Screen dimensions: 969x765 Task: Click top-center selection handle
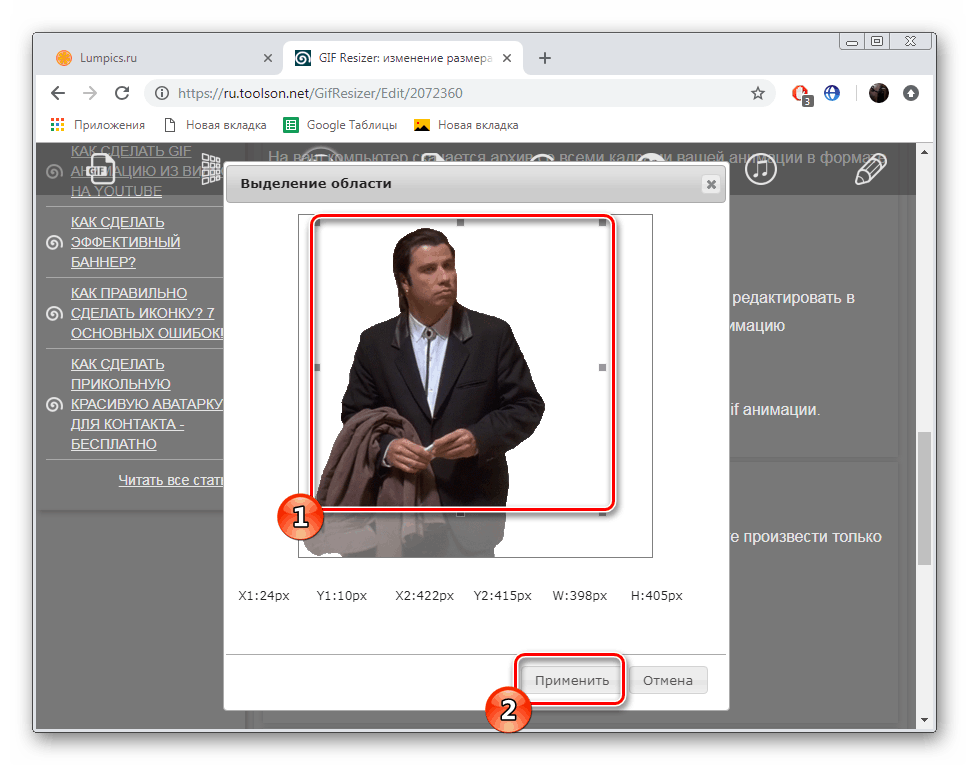[x=460, y=222]
